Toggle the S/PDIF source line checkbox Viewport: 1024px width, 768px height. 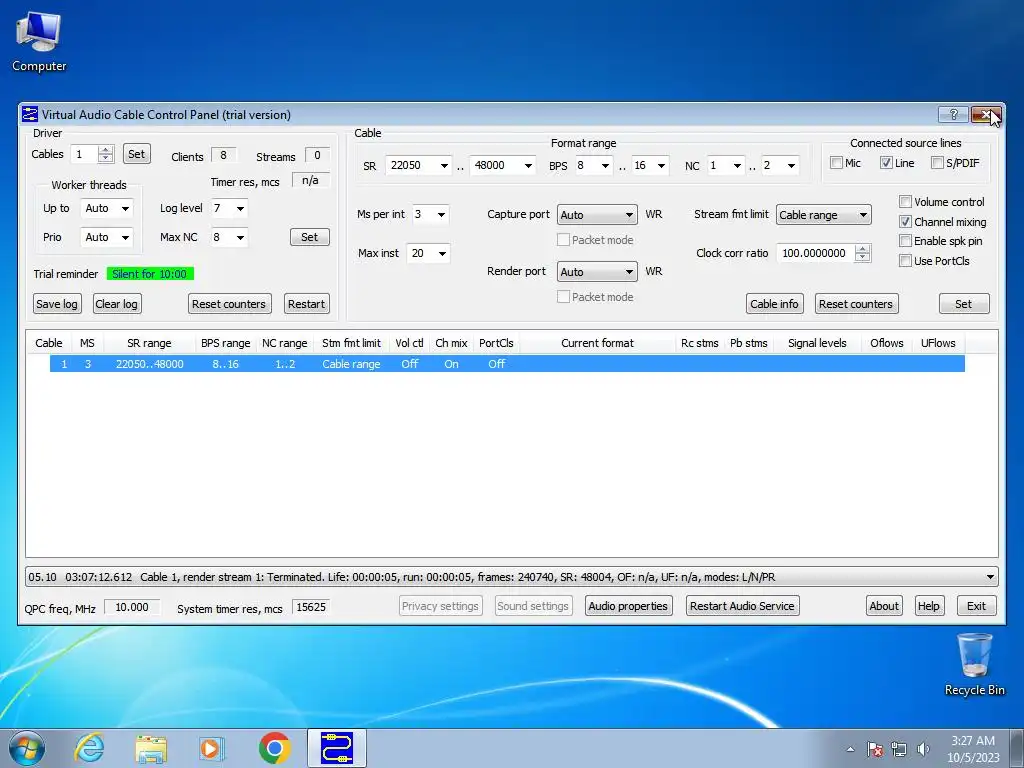click(x=937, y=163)
